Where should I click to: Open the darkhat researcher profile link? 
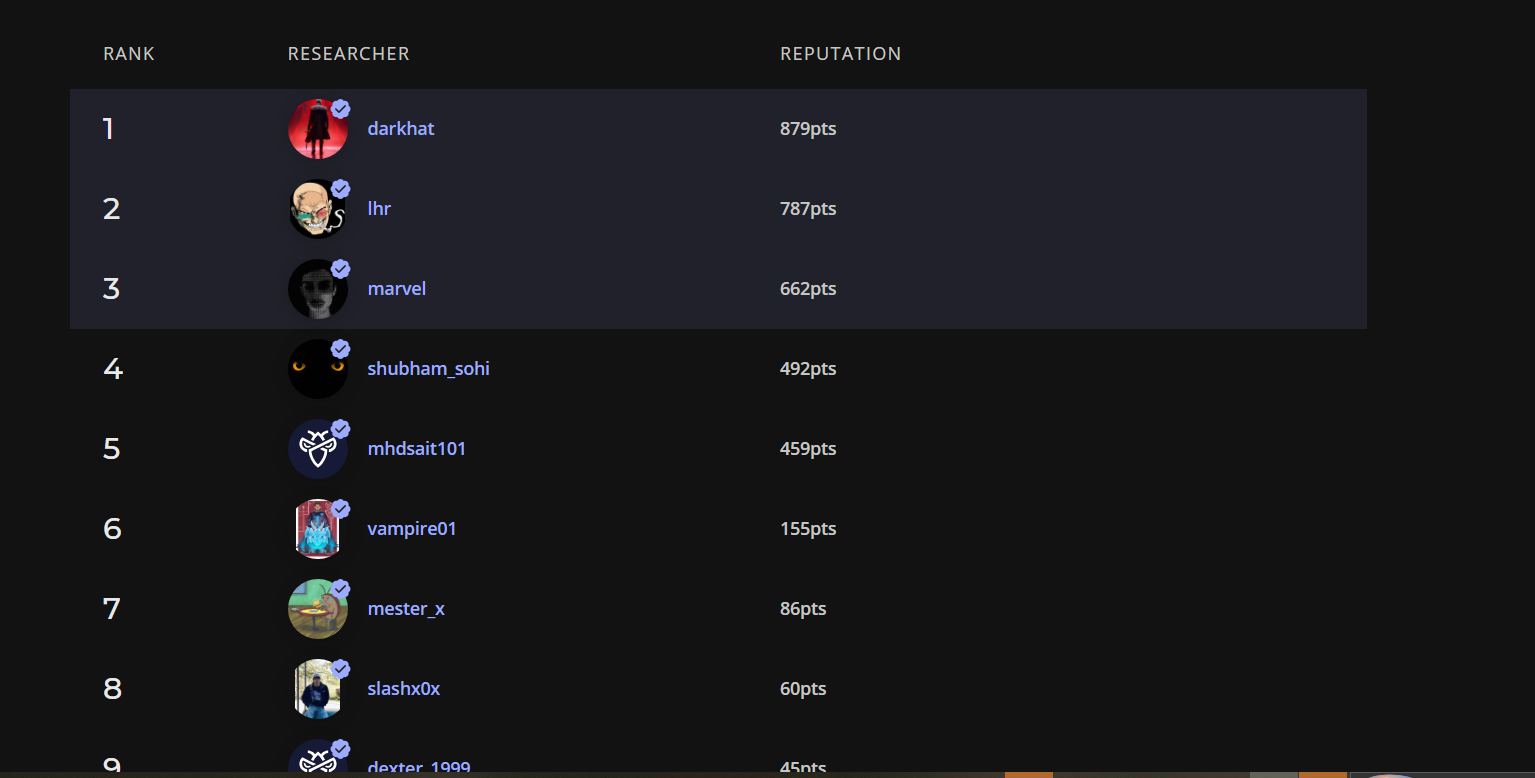tap(401, 129)
